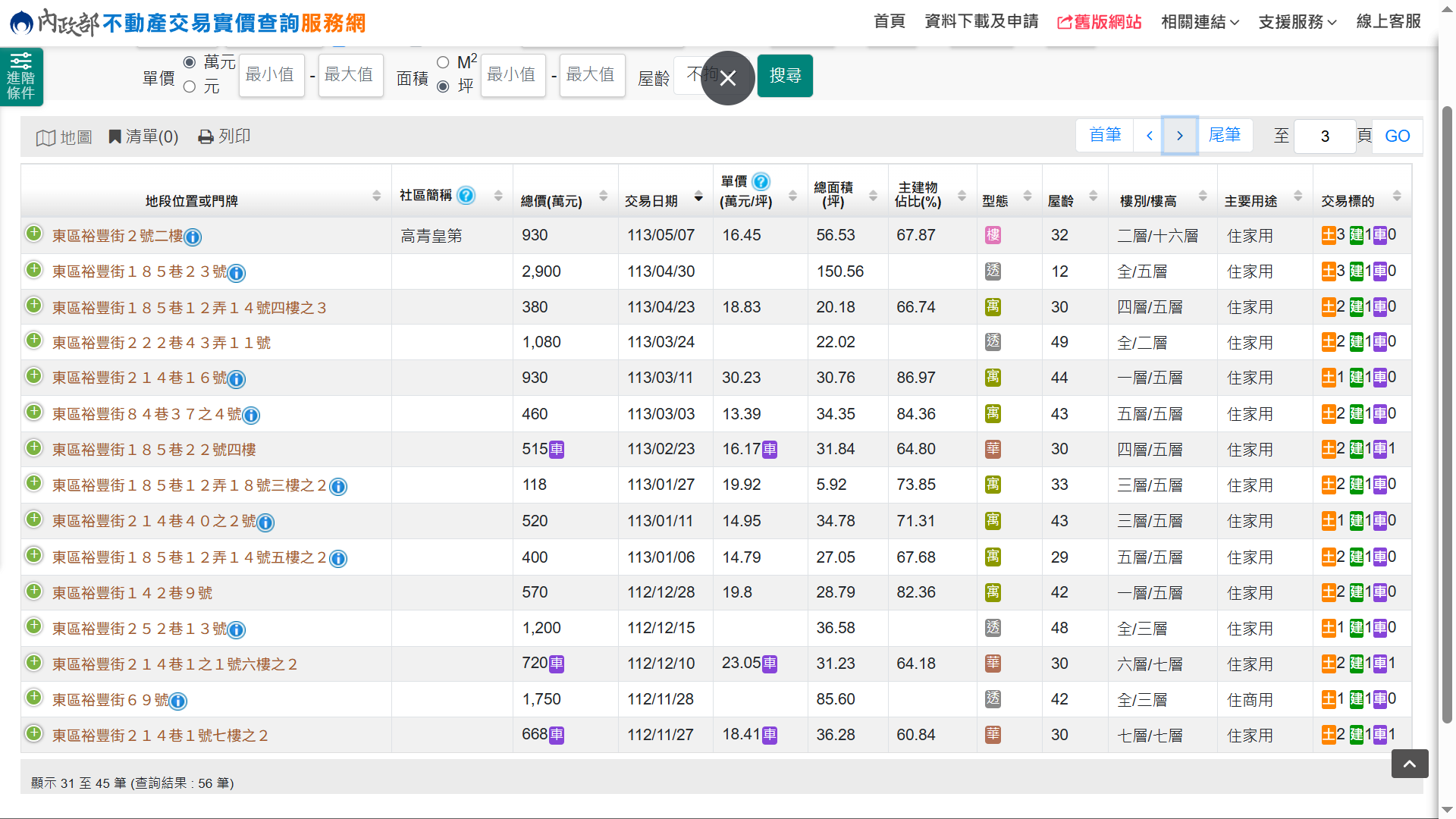Viewport: 1456px width, 819px height.
Task: Click the unit price 最小值 input field
Action: pos(271,75)
